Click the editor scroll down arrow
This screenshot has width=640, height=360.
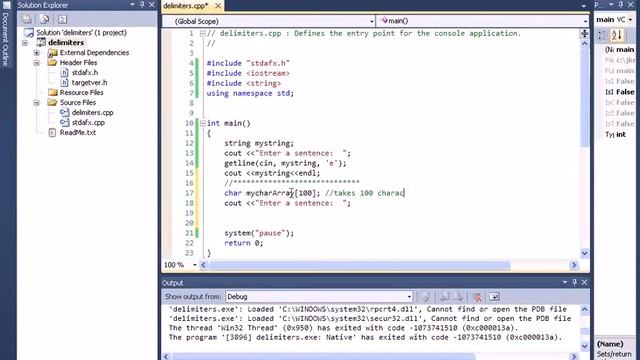click(x=584, y=253)
